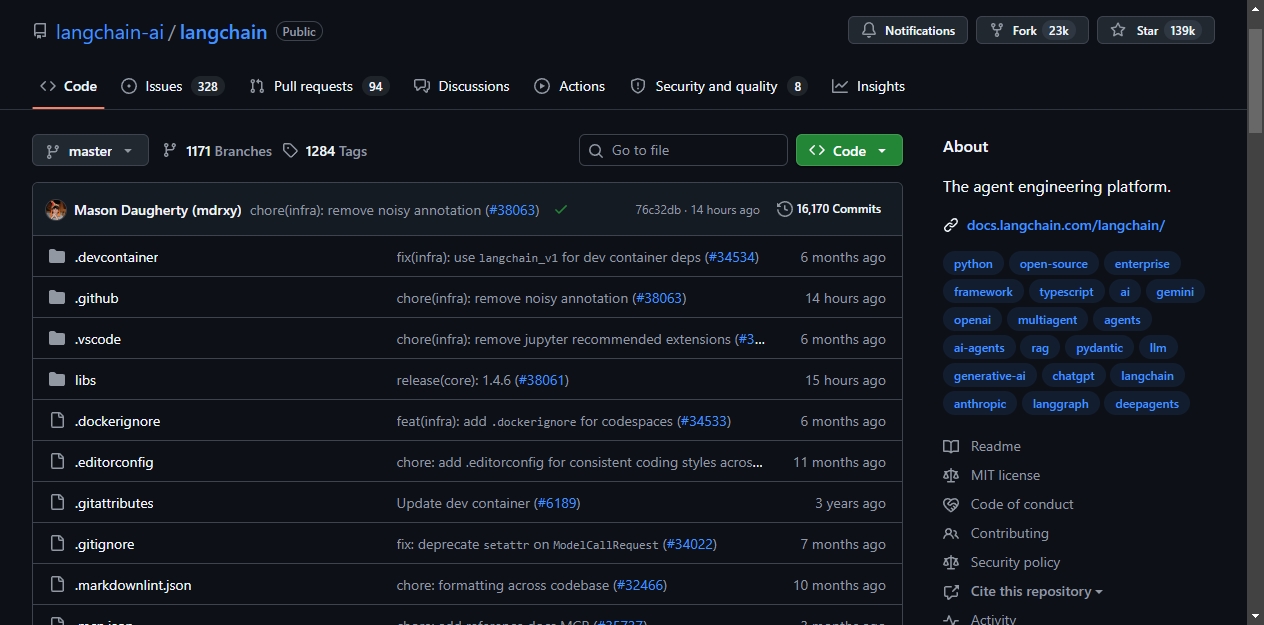Click the .dockerignore file icon

point(57,421)
